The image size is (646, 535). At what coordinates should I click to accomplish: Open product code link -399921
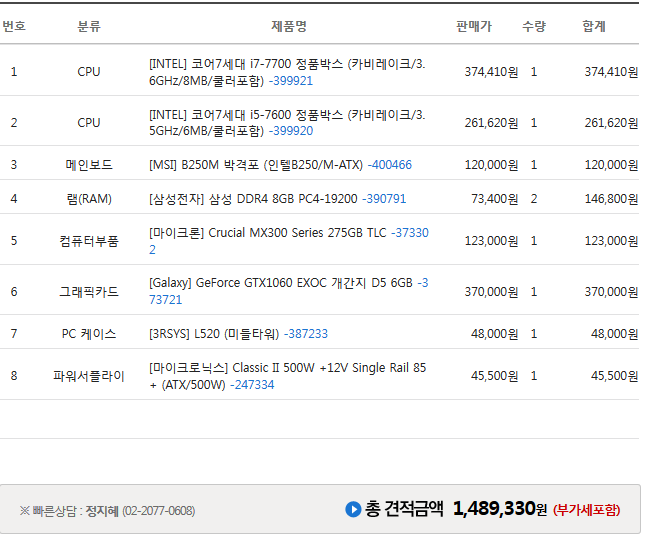coord(291,81)
